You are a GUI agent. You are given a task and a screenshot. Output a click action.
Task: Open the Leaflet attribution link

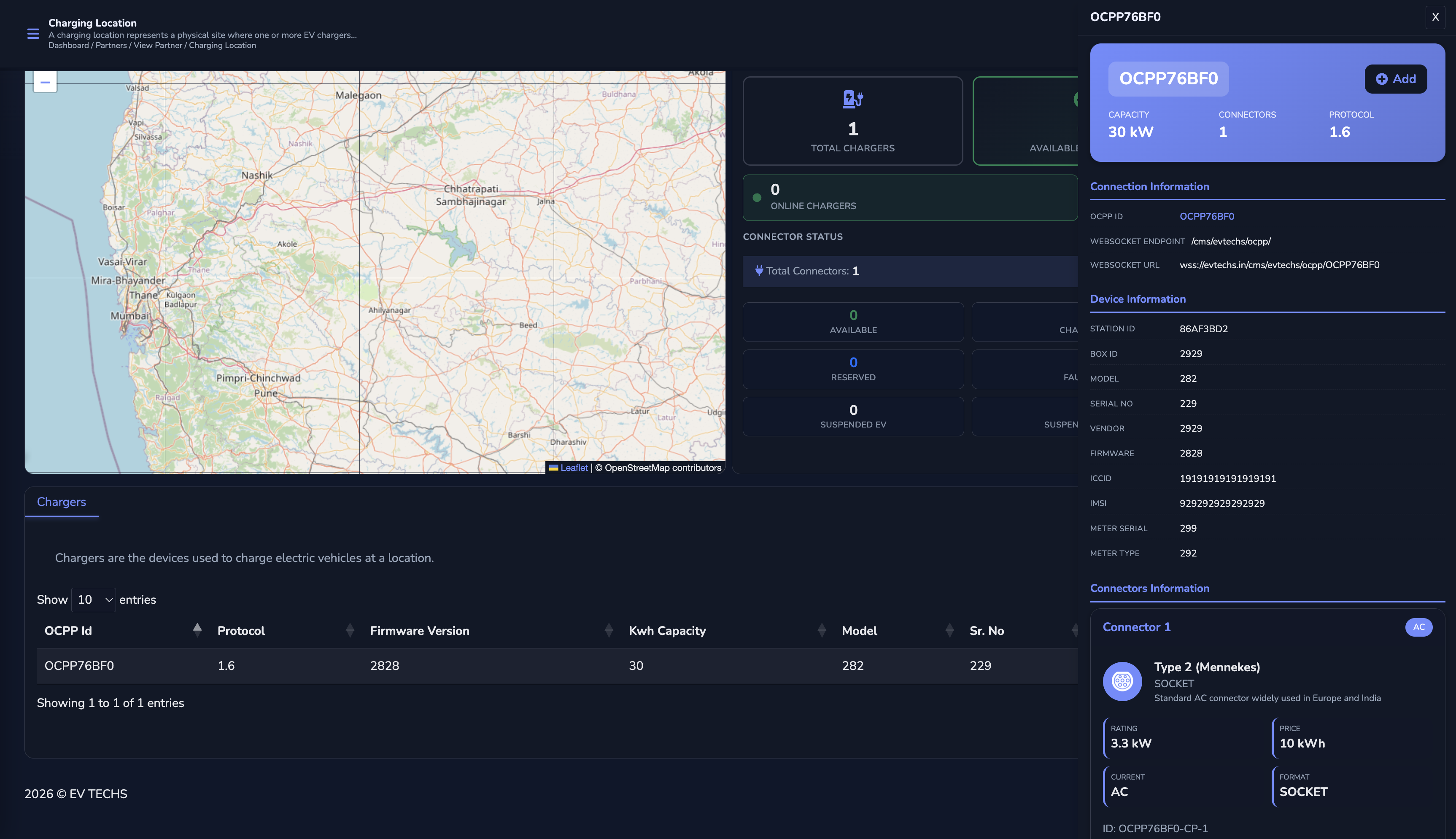pyautogui.click(x=574, y=468)
